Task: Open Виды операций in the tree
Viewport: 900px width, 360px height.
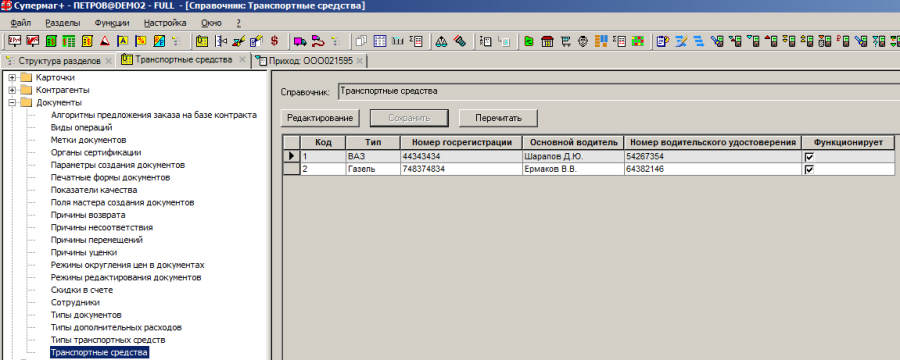Action: (82, 127)
